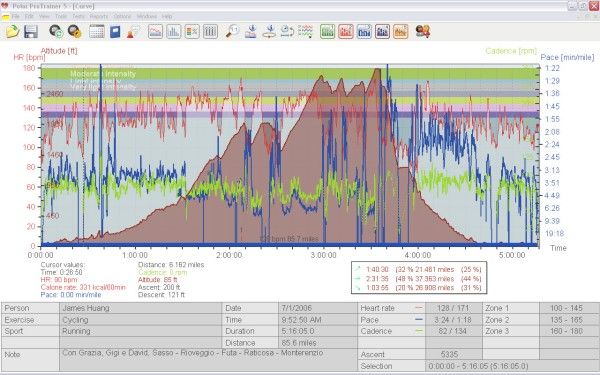Click the orange chart toolbar button
Screen dimensions: 600x375
[401, 31]
